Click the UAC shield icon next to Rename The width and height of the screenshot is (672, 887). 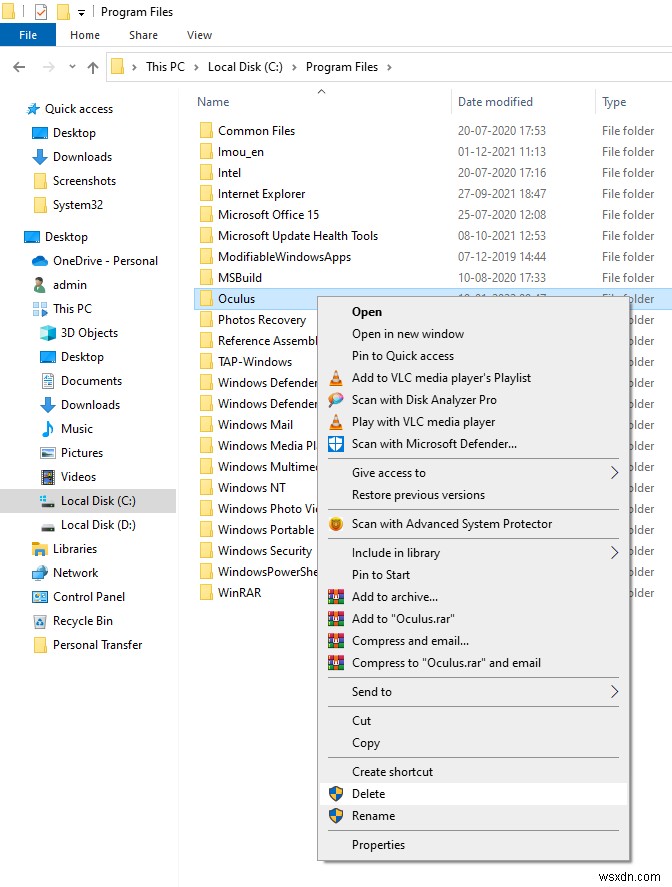[x=336, y=816]
